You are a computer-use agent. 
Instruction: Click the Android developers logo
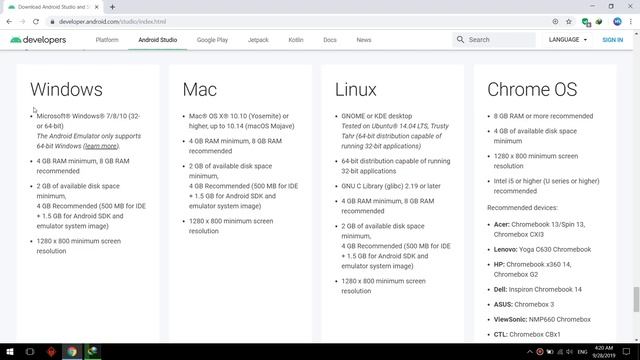[x=38, y=40]
